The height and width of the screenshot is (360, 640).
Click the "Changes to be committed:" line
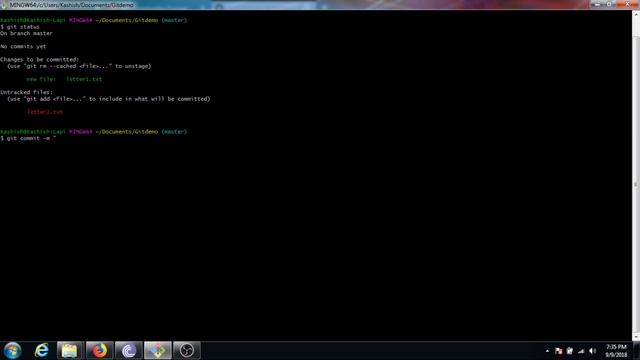click(40, 60)
